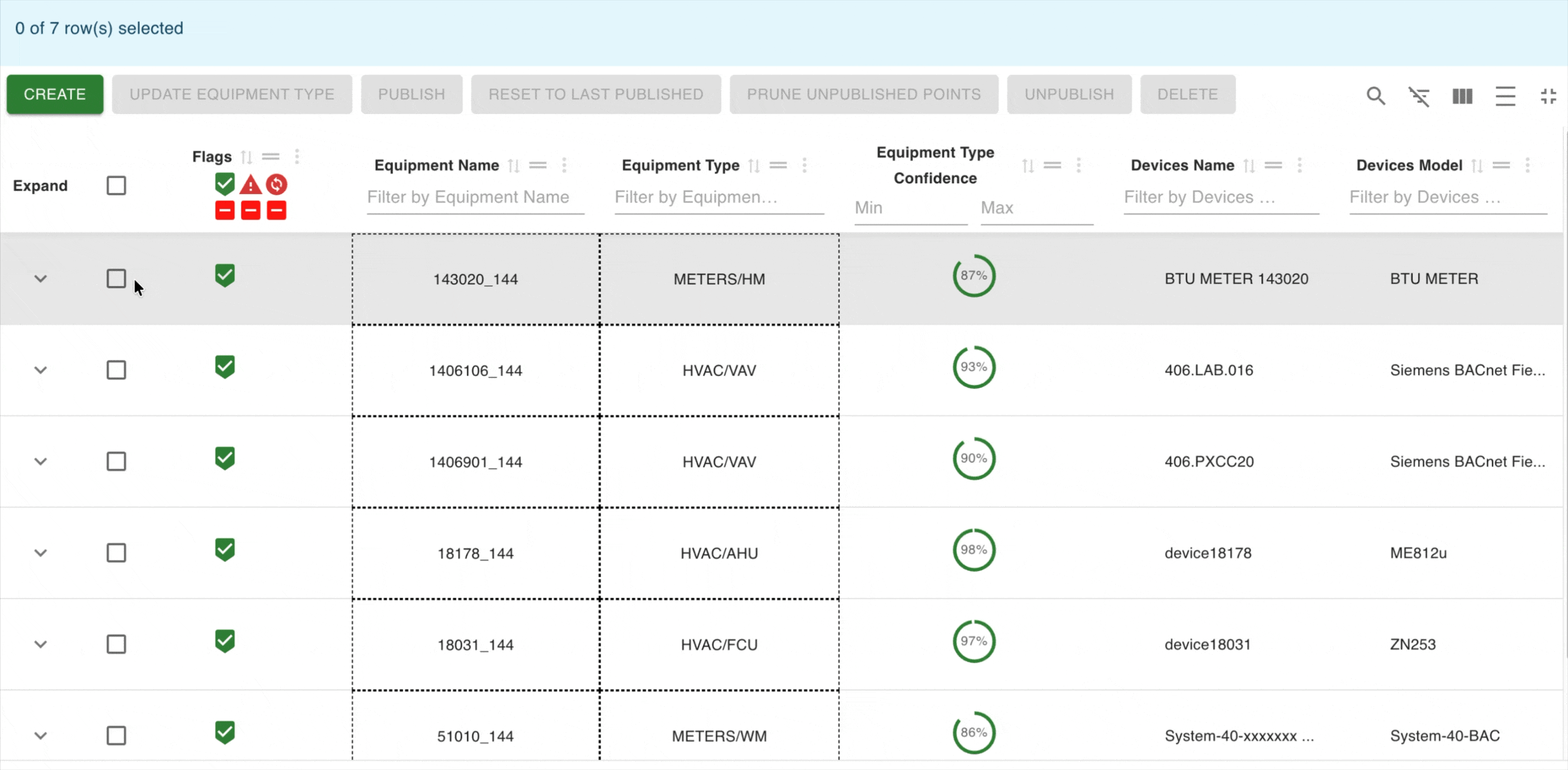The height and width of the screenshot is (770, 1568).
Task: Sort by Devices Name column
Action: (1249, 165)
